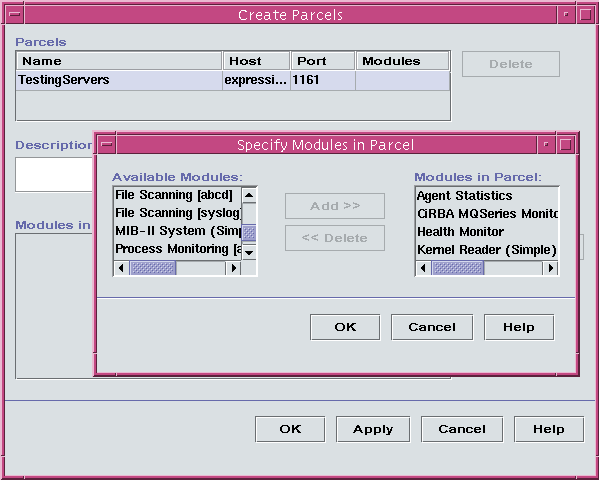Click right arrow under Available Modules list
The image size is (599, 480).
233,268
